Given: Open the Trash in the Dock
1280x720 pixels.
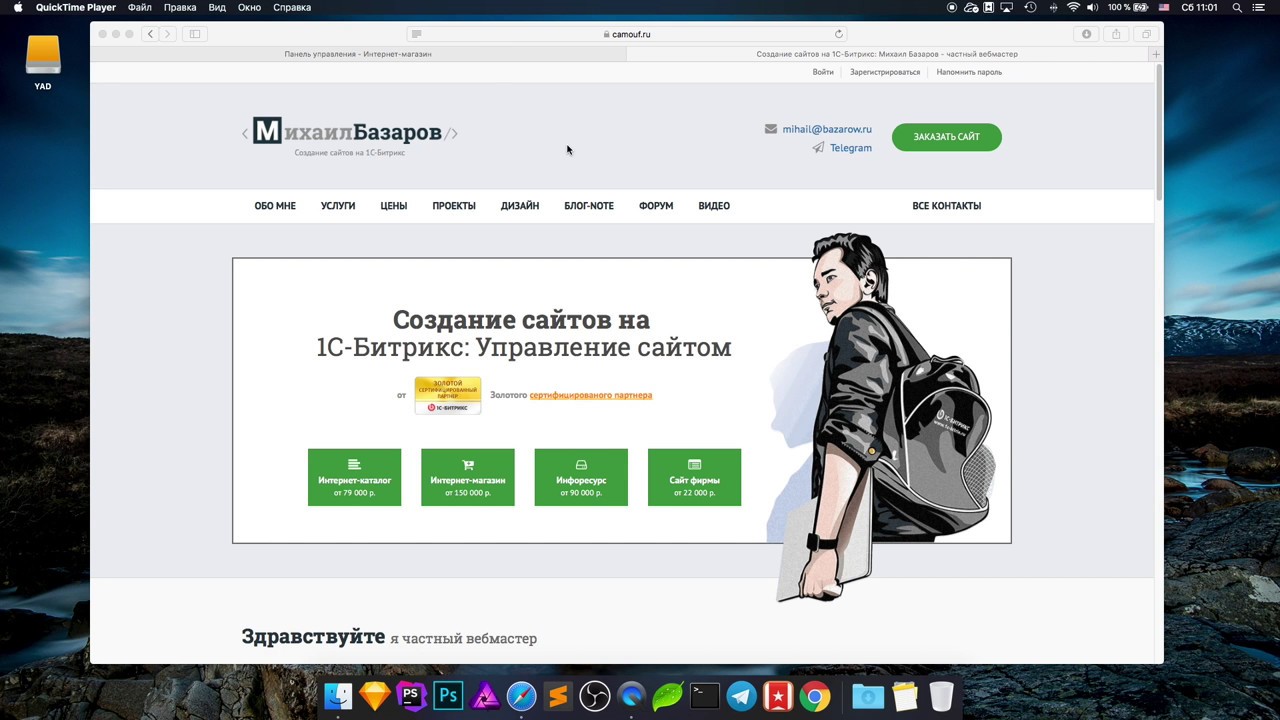Looking at the screenshot, I should (941, 696).
